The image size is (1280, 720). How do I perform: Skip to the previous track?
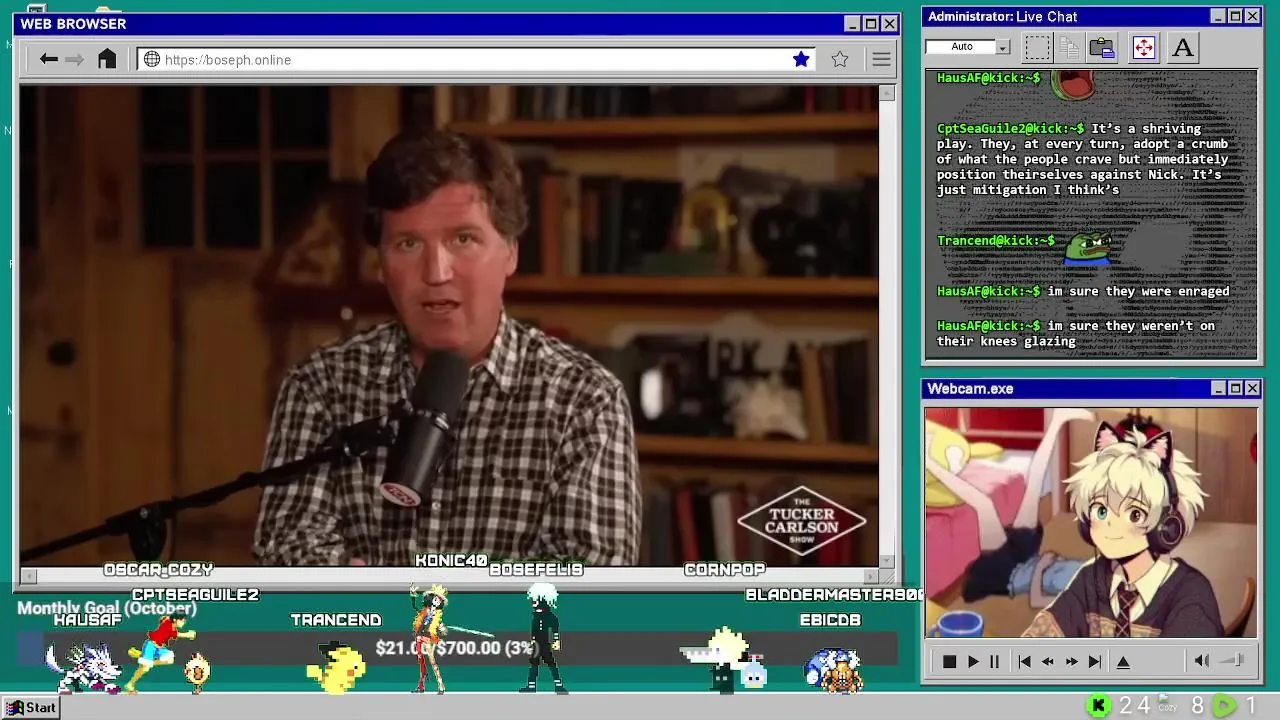tap(1024, 662)
